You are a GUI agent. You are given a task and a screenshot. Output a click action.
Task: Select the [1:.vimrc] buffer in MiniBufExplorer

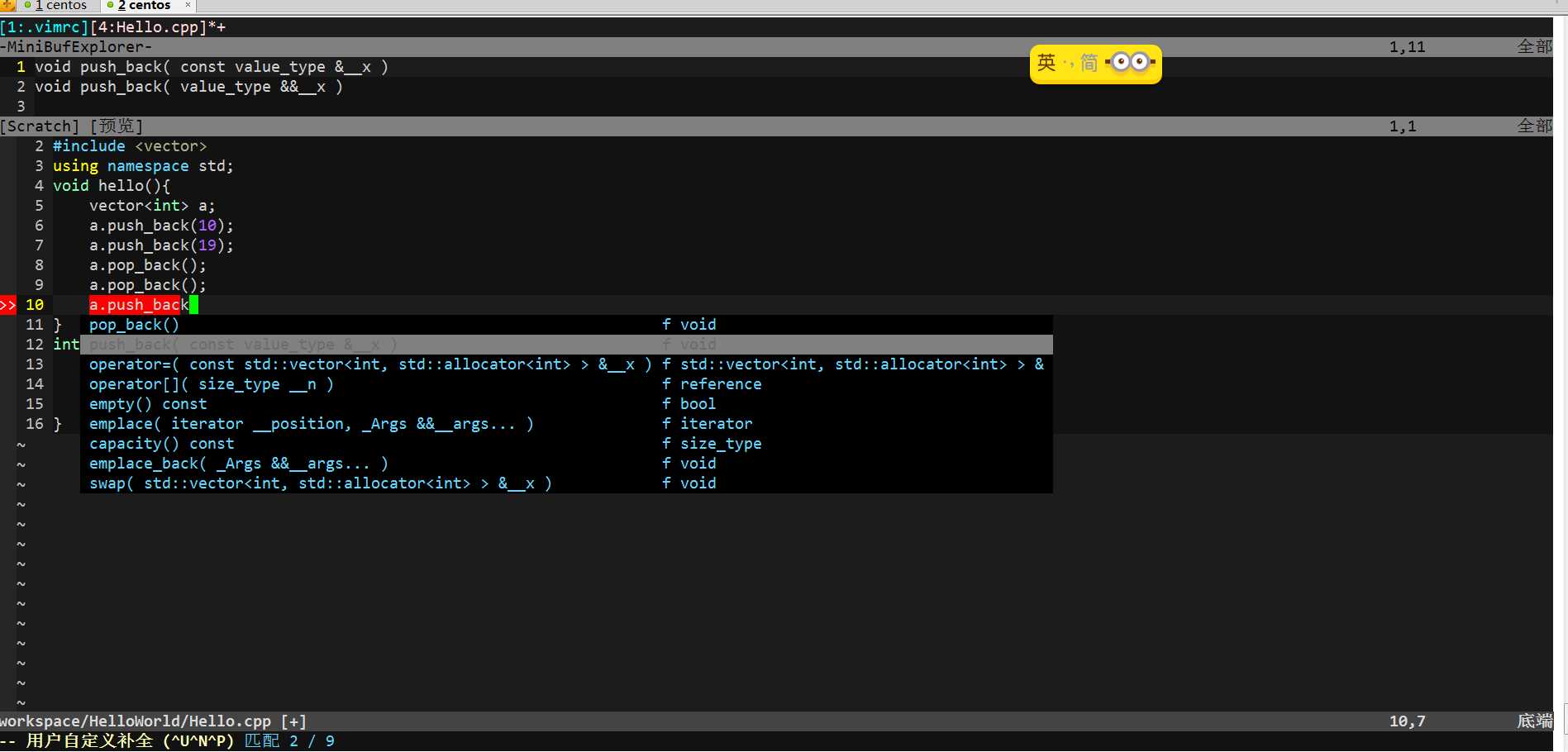45,27
